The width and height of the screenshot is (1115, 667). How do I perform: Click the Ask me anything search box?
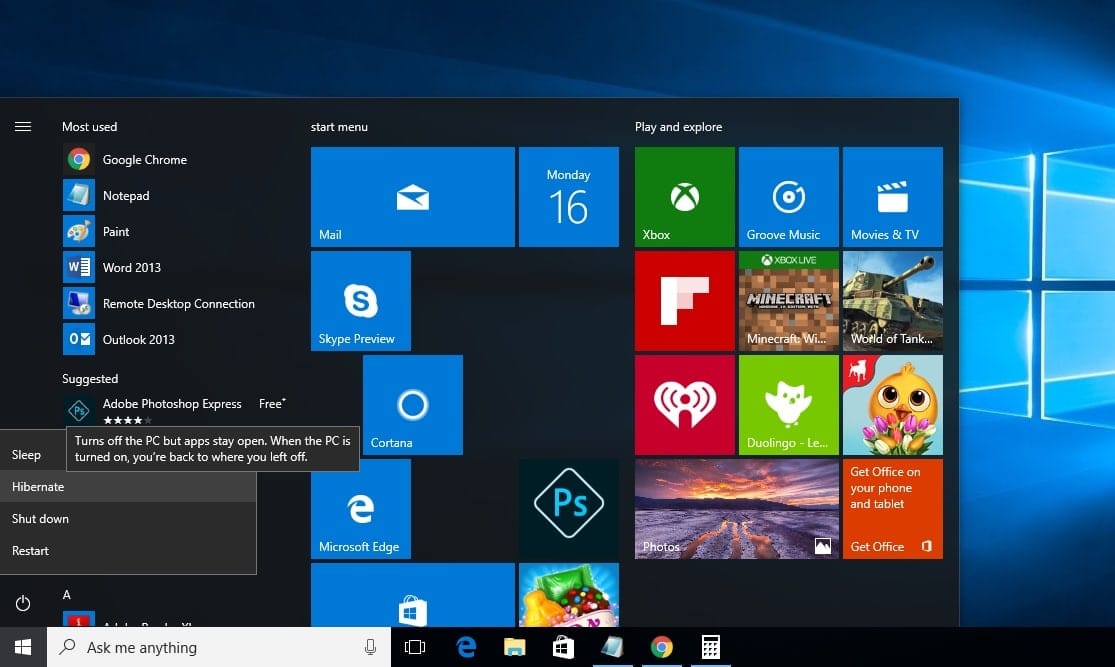coord(219,647)
